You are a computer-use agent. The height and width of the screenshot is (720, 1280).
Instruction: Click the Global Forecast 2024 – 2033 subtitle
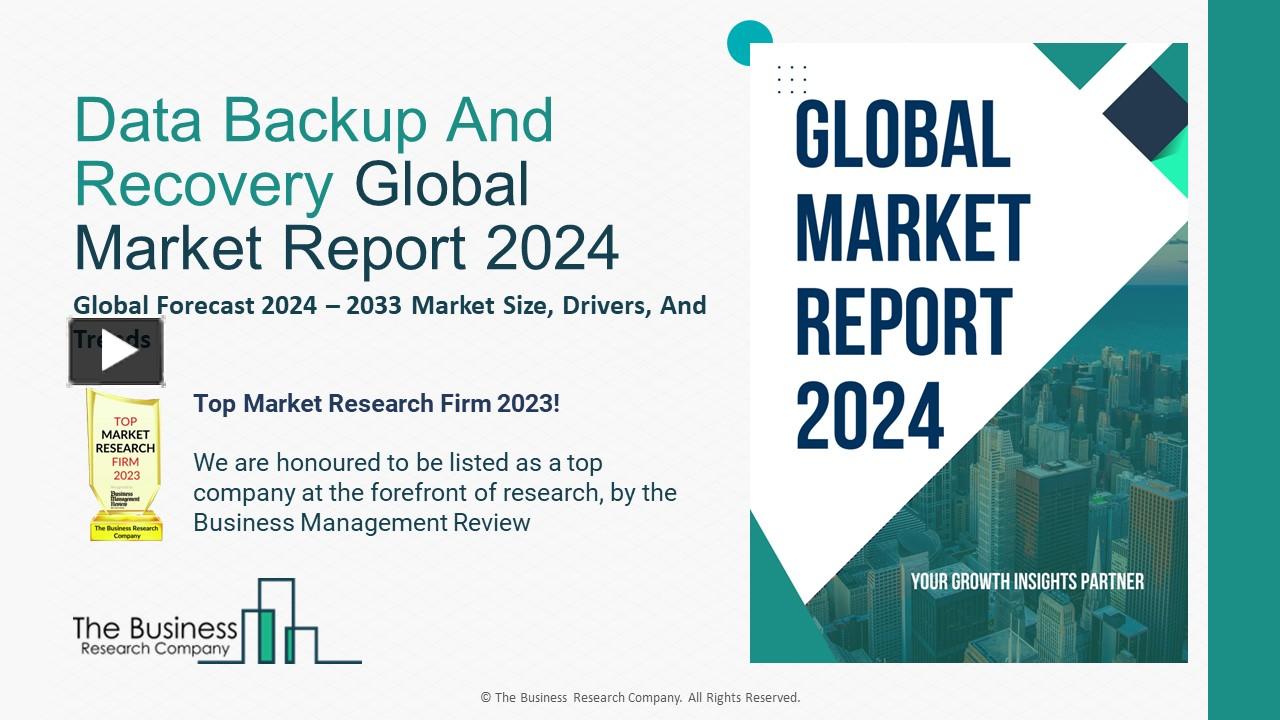click(x=388, y=306)
